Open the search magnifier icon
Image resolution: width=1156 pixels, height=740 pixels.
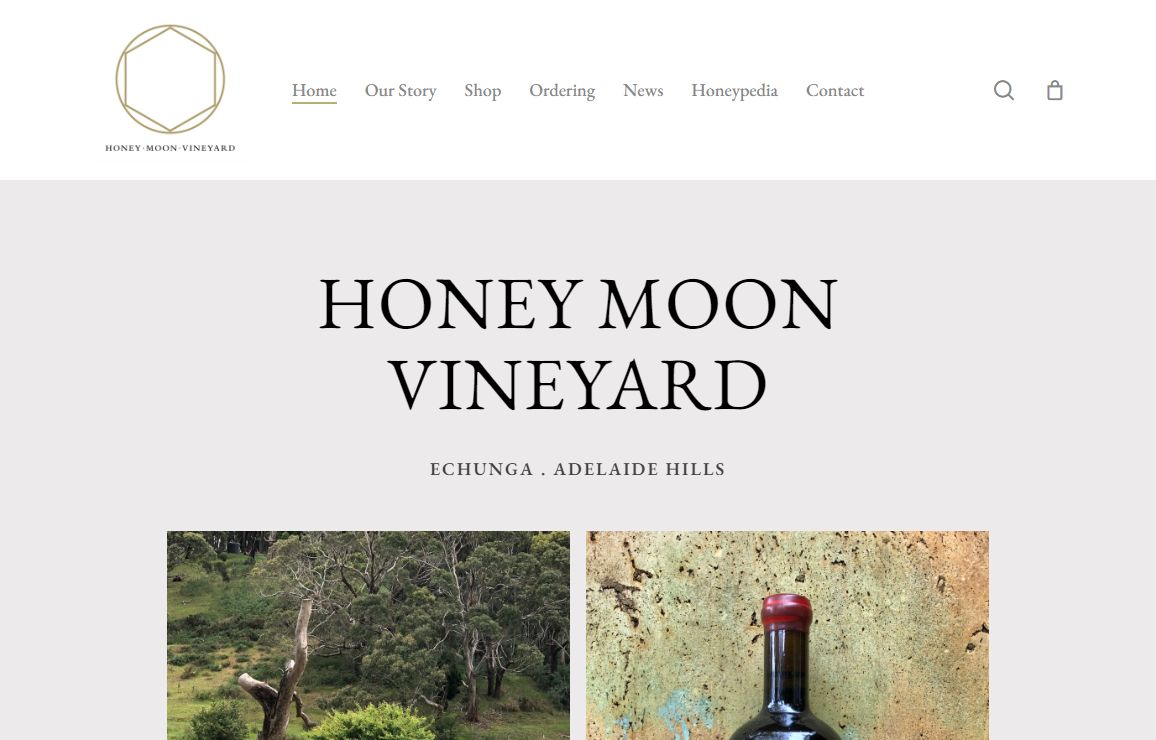(x=1003, y=90)
